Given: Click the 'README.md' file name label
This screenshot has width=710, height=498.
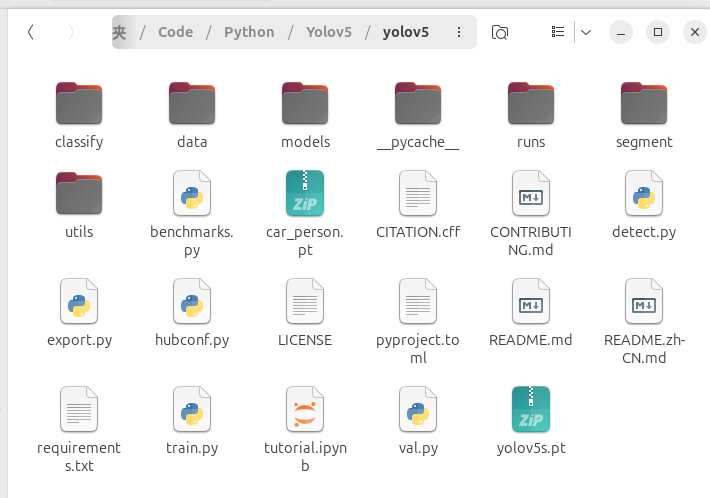Looking at the screenshot, I should (531, 340).
